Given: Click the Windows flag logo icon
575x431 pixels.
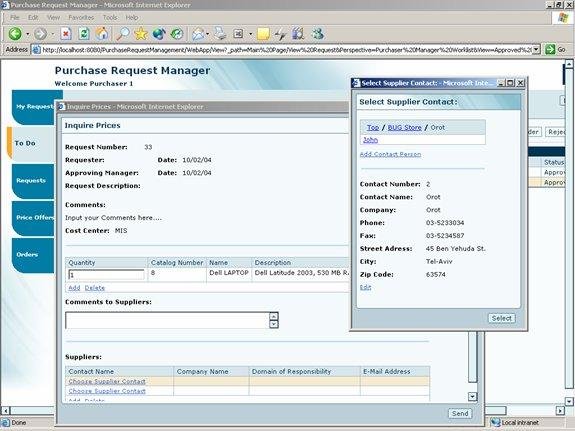Looking at the screenshot, I should 563,17.
